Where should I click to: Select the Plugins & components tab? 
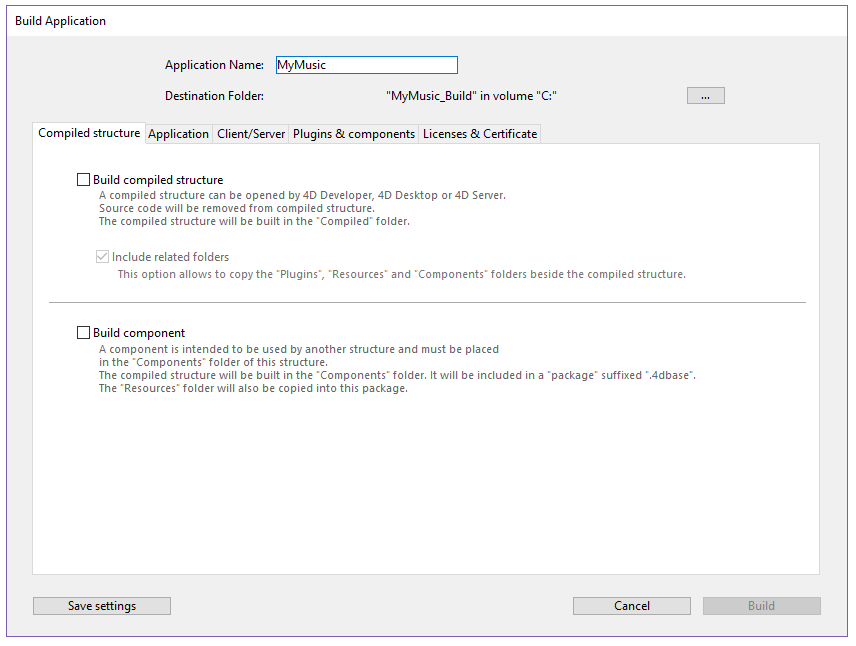(x=354, y=134)
